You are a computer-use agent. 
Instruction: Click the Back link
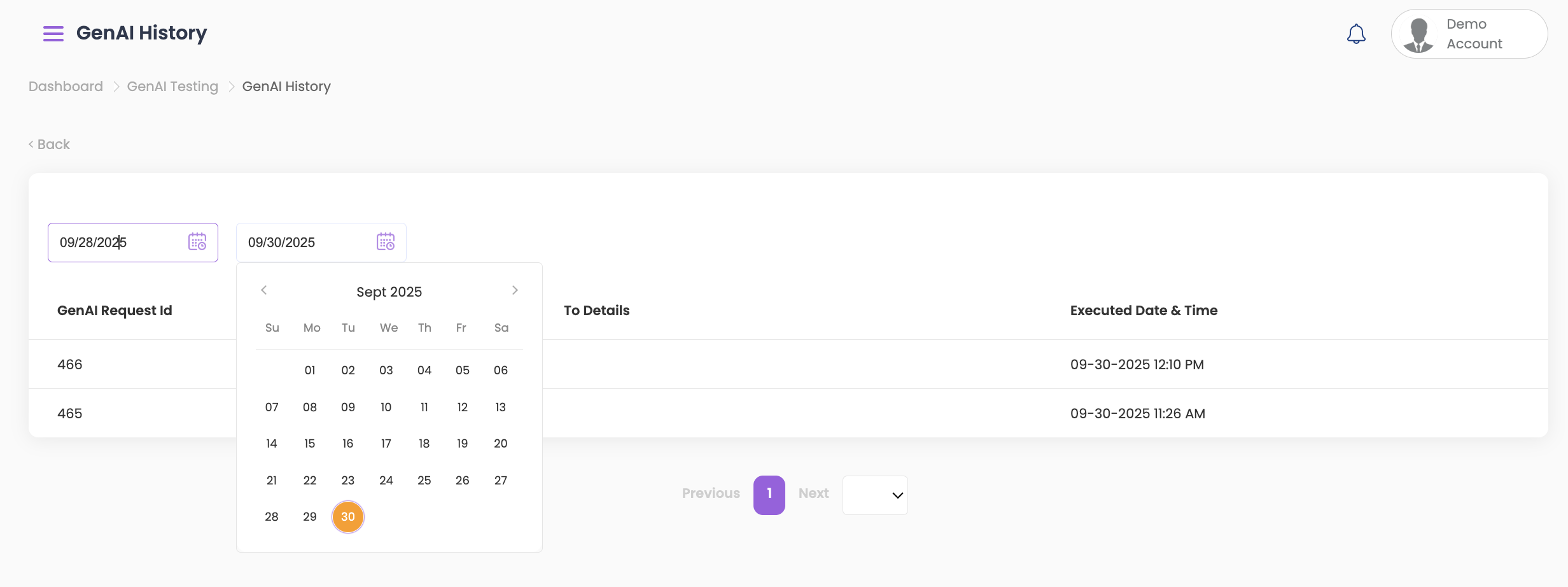(50, 145)
